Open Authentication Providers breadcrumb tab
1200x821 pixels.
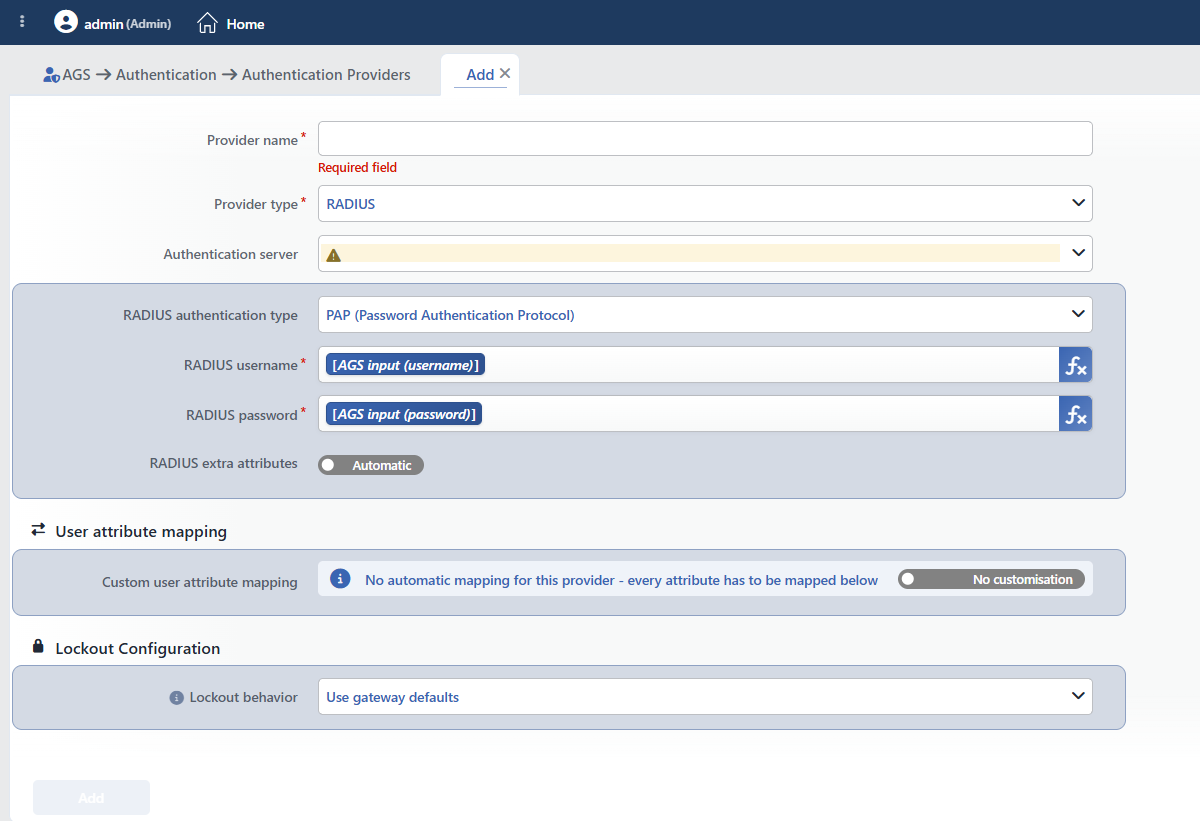326,75
